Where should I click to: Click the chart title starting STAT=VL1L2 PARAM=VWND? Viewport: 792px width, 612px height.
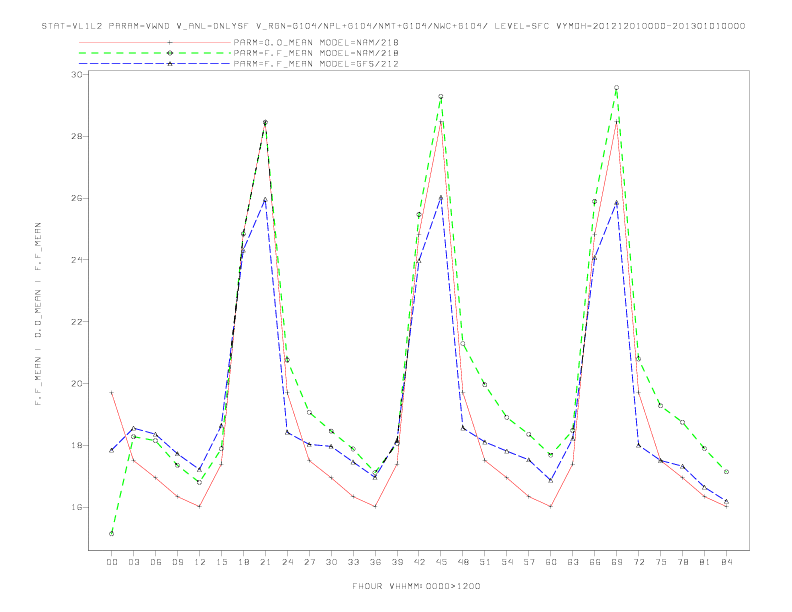click(x=393, y=26)
